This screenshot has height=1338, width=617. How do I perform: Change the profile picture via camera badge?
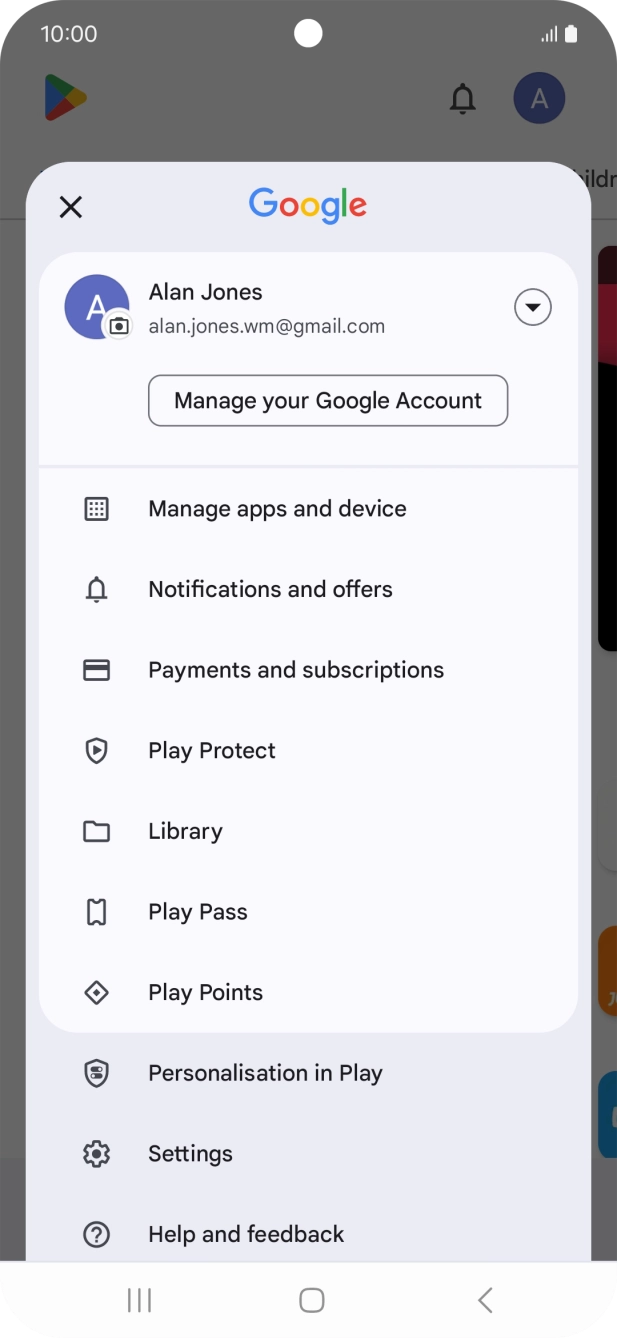119,325
